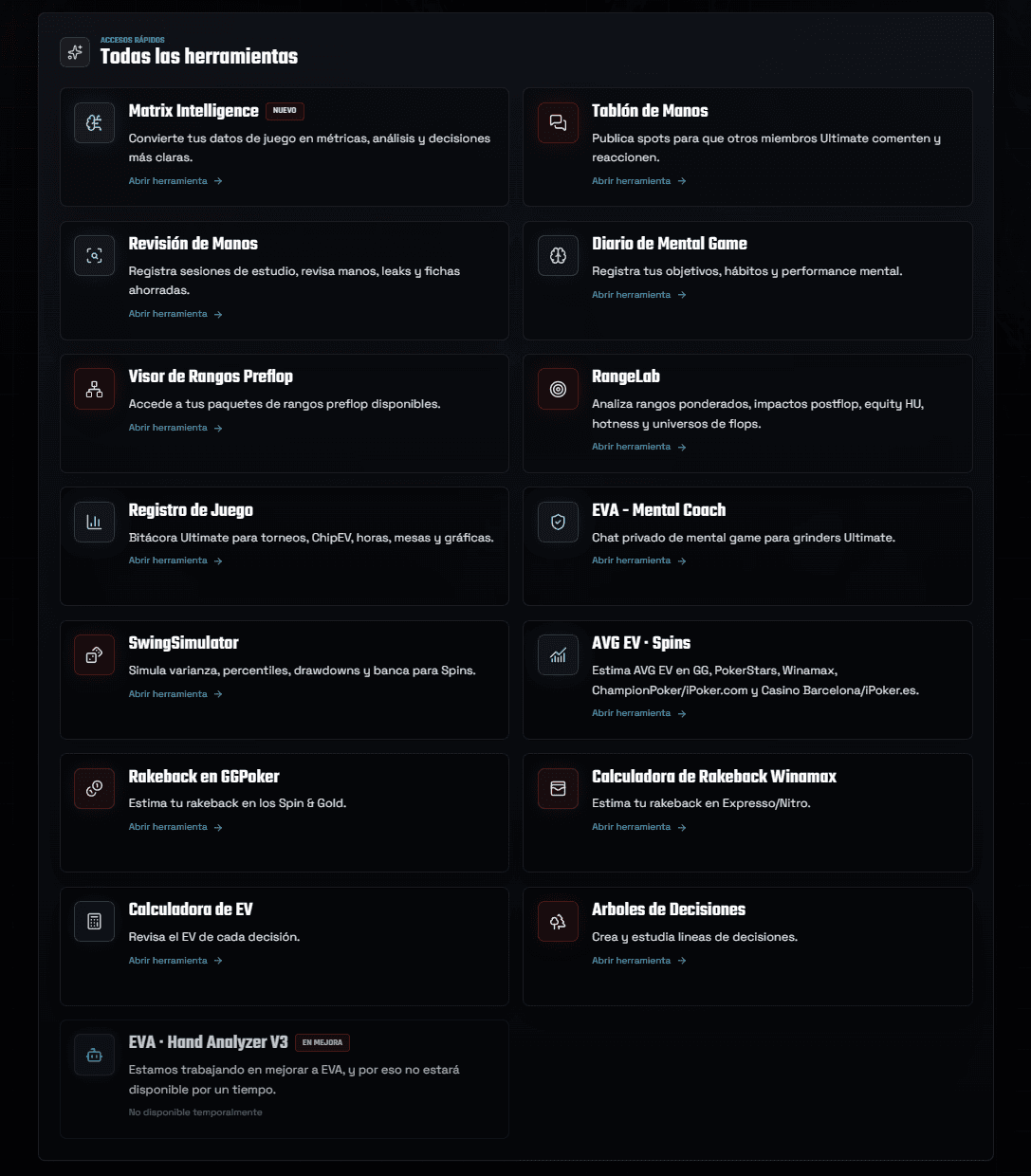Click the EVA Hand Analyzer V3 robot icon
Screen dimensions: 1031x1176
[x=94, y=1055]
